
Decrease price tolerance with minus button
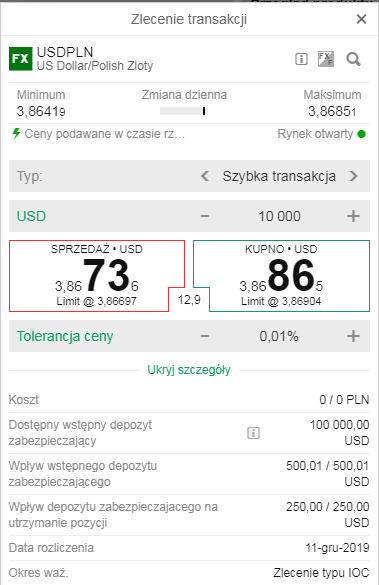click(205, 336)
